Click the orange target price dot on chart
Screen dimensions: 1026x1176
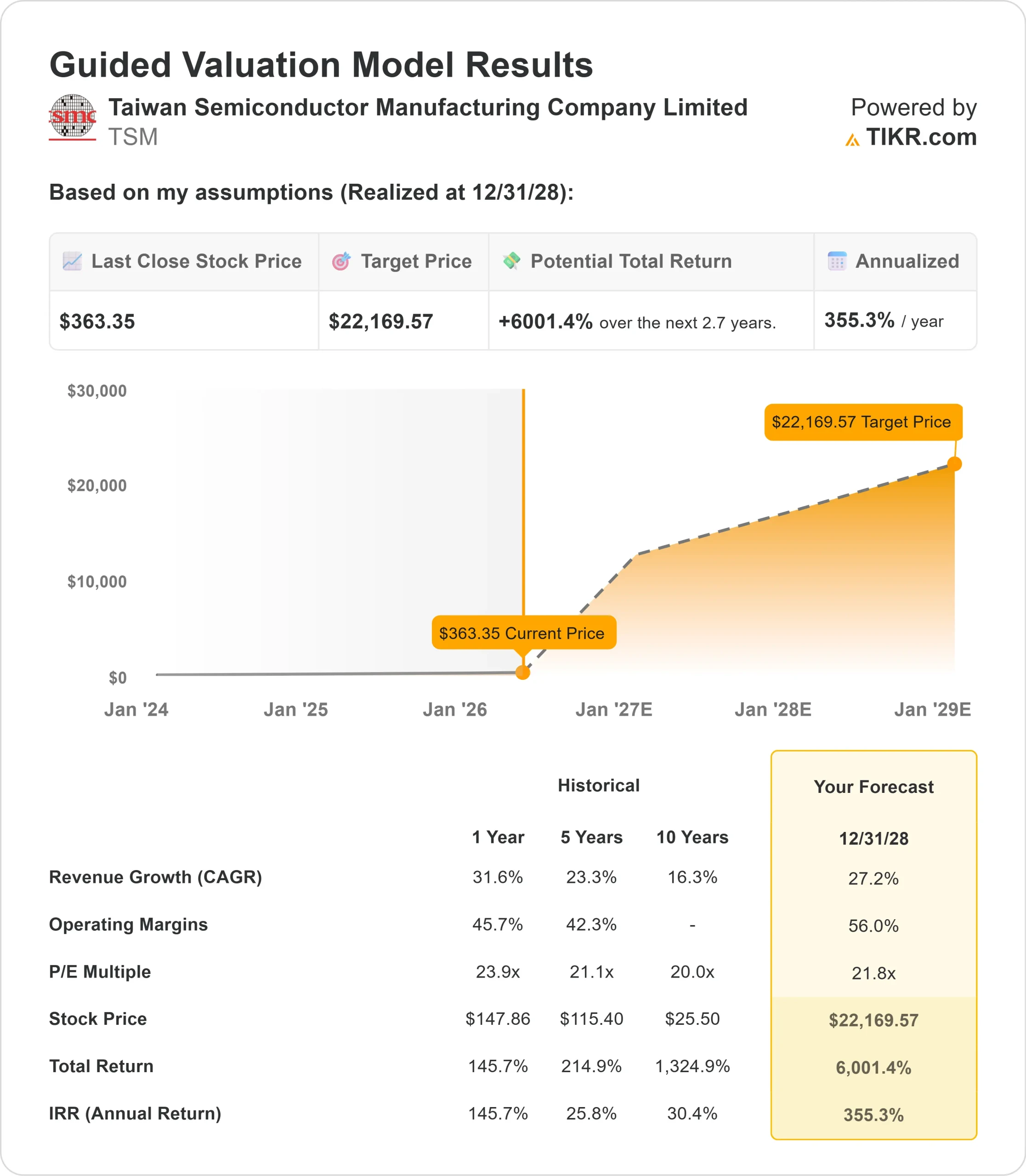tap(954, 464)
